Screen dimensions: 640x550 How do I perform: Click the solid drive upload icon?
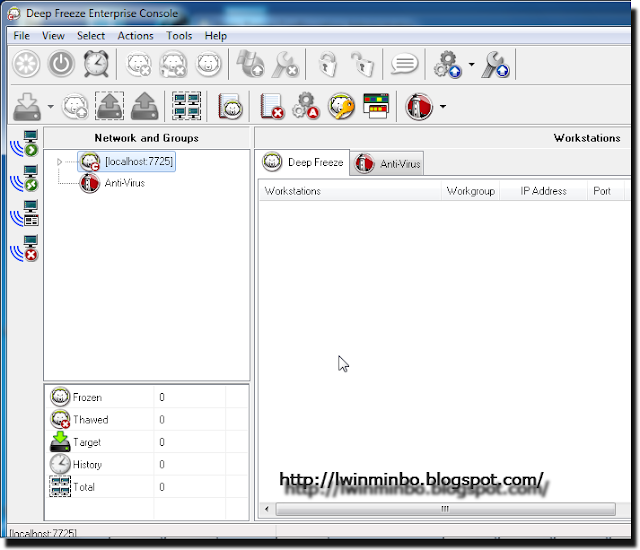coord(144,106)
